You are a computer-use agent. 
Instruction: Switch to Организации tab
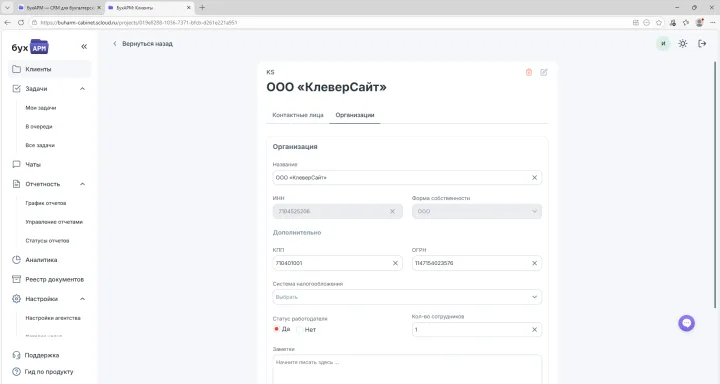tap(355, 115)
